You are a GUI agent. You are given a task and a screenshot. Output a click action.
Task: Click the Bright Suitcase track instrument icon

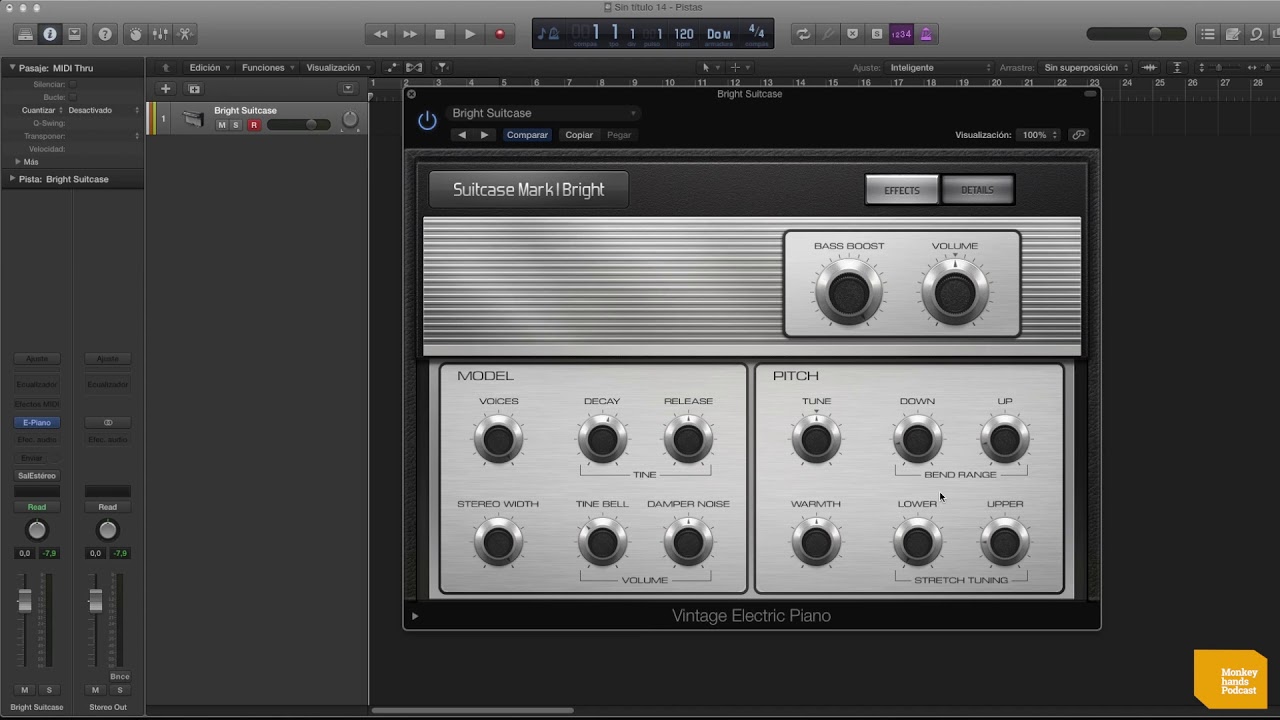click(193, 119)
